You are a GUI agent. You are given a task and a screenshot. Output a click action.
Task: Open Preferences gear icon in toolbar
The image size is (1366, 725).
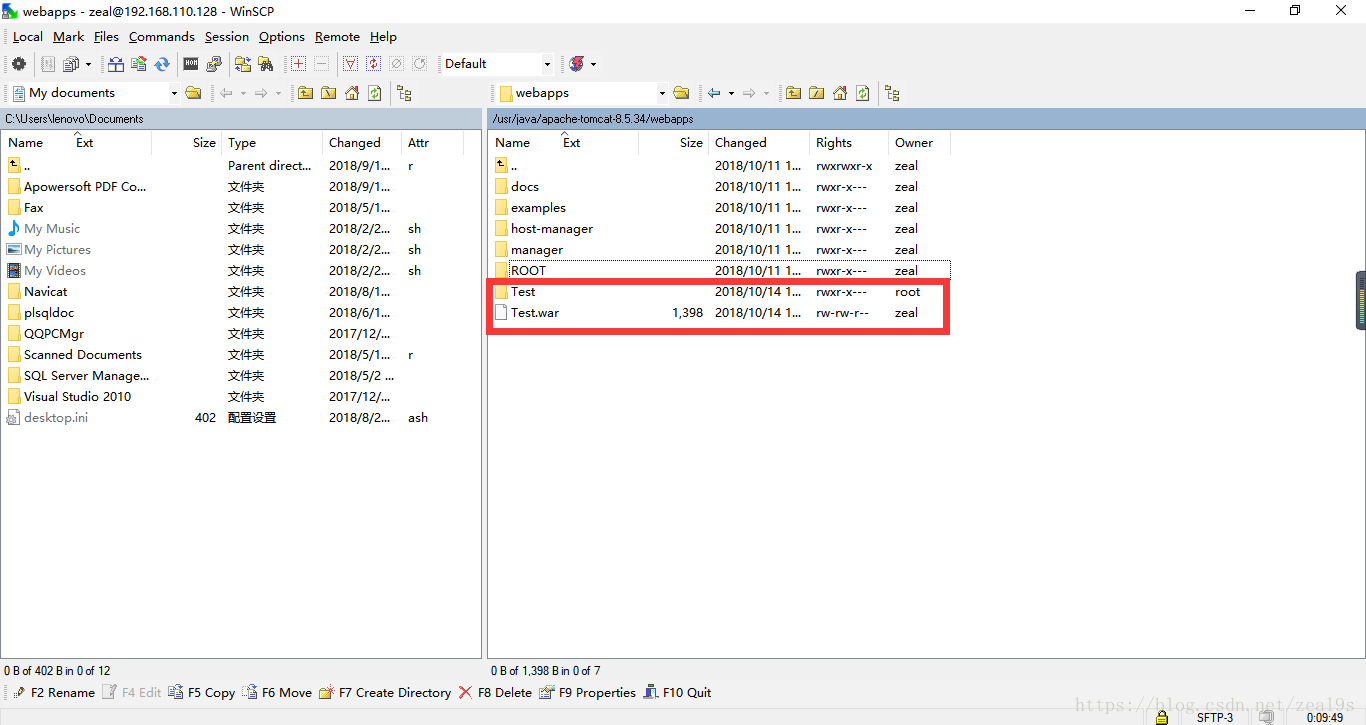tap(19, 64)
